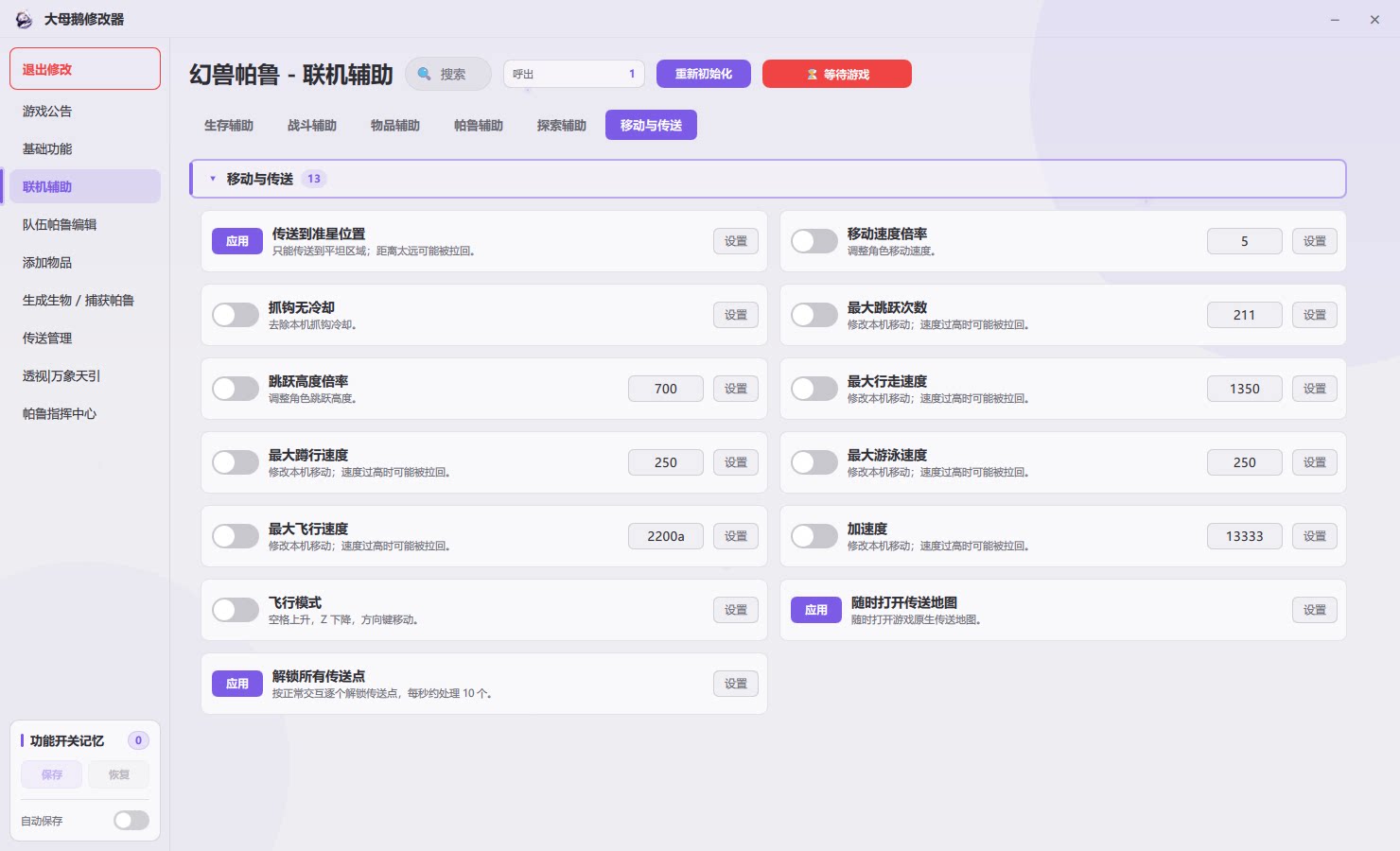This screenshot has height=851, width=1400.
Task: Open 设置 for 飞行模式
Action: pyautogui.click(x=736, y=610)
